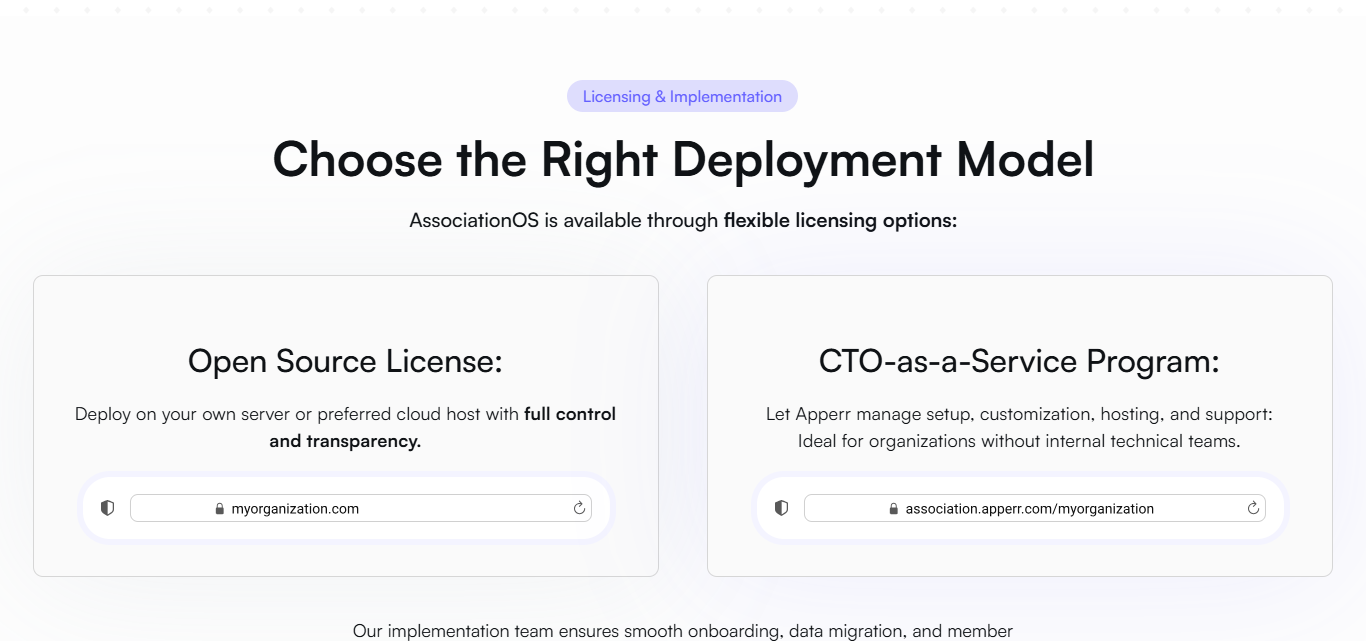Click the 'CTO-as-a-Service Program' heading

(1019, 361)
